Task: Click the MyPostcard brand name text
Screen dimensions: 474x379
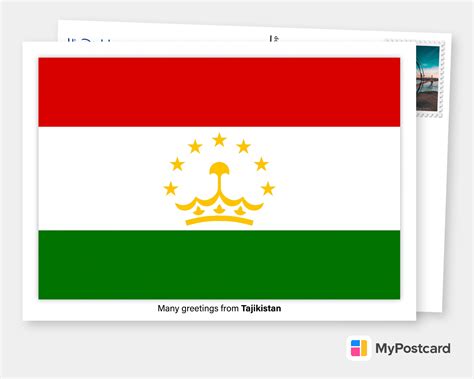Action: click(x=413, y=348)
